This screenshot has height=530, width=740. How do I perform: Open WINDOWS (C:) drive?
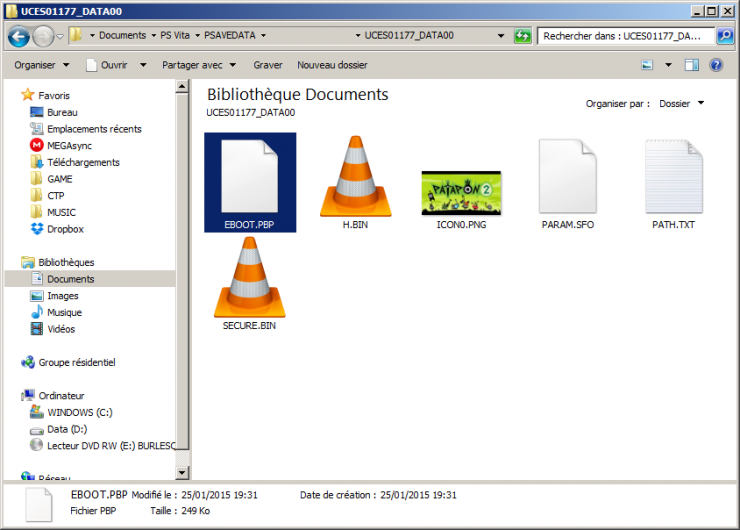(71, 412)
